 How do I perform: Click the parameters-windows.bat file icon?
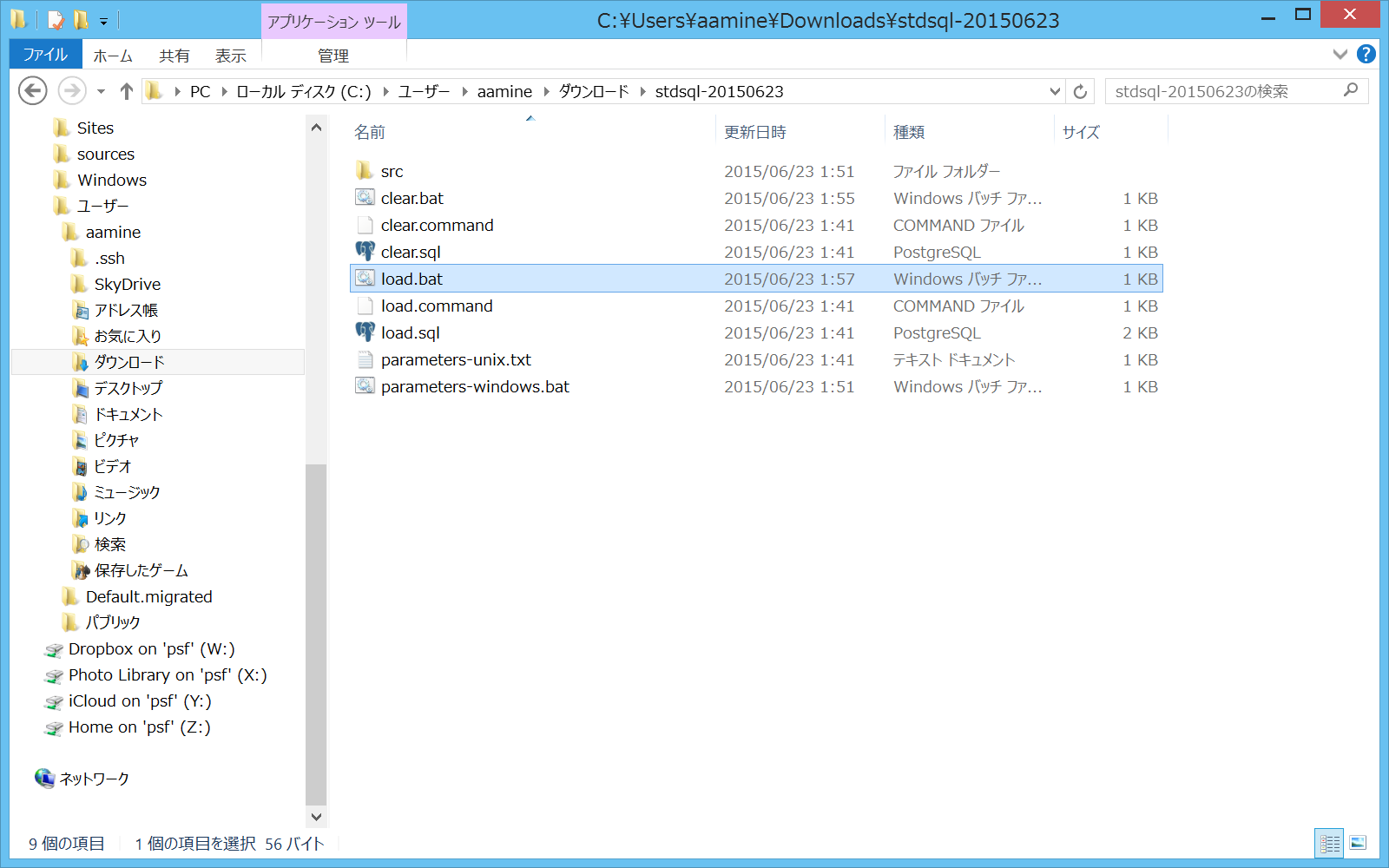point(365,386)
